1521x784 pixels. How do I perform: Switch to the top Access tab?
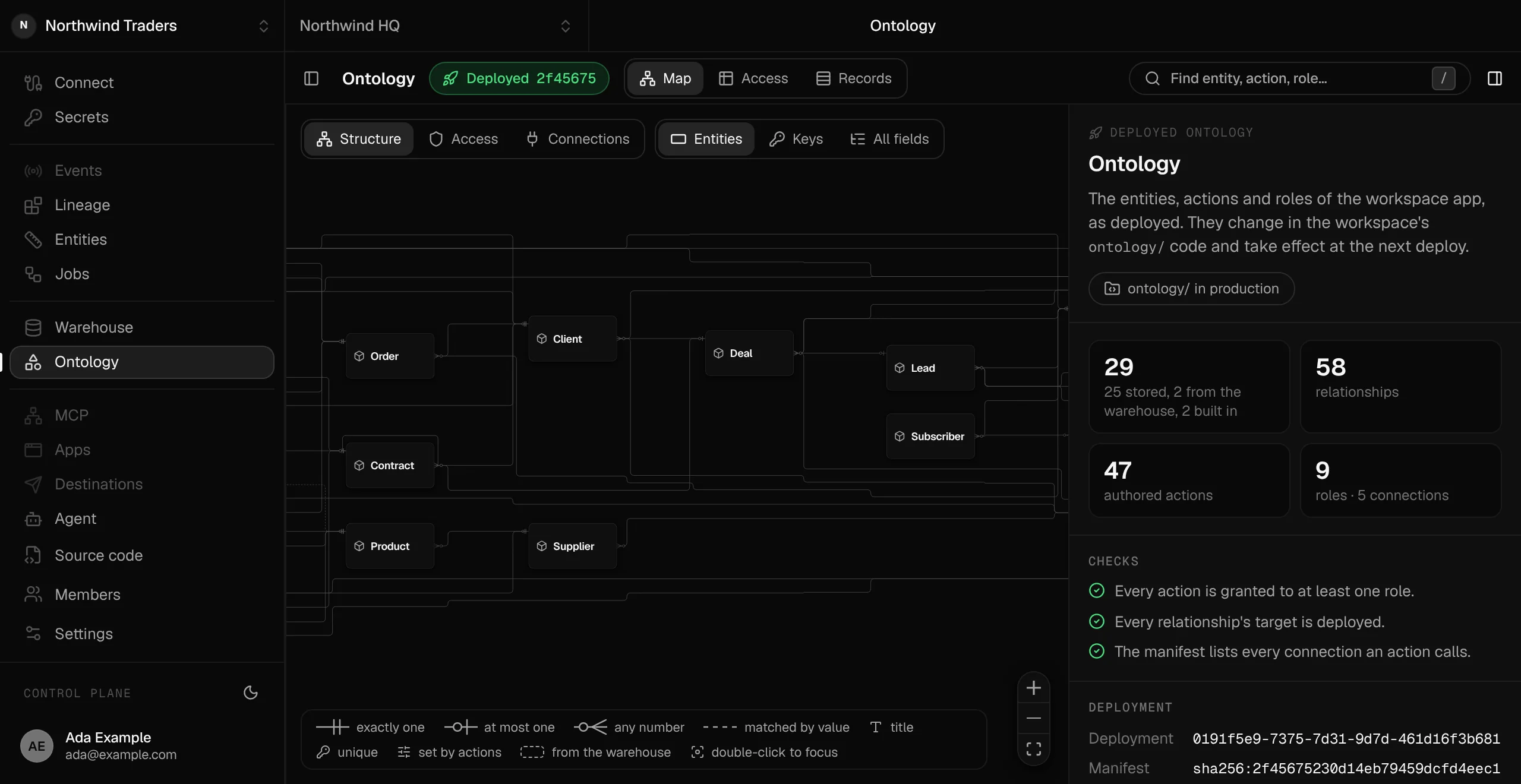pos(753,78)
